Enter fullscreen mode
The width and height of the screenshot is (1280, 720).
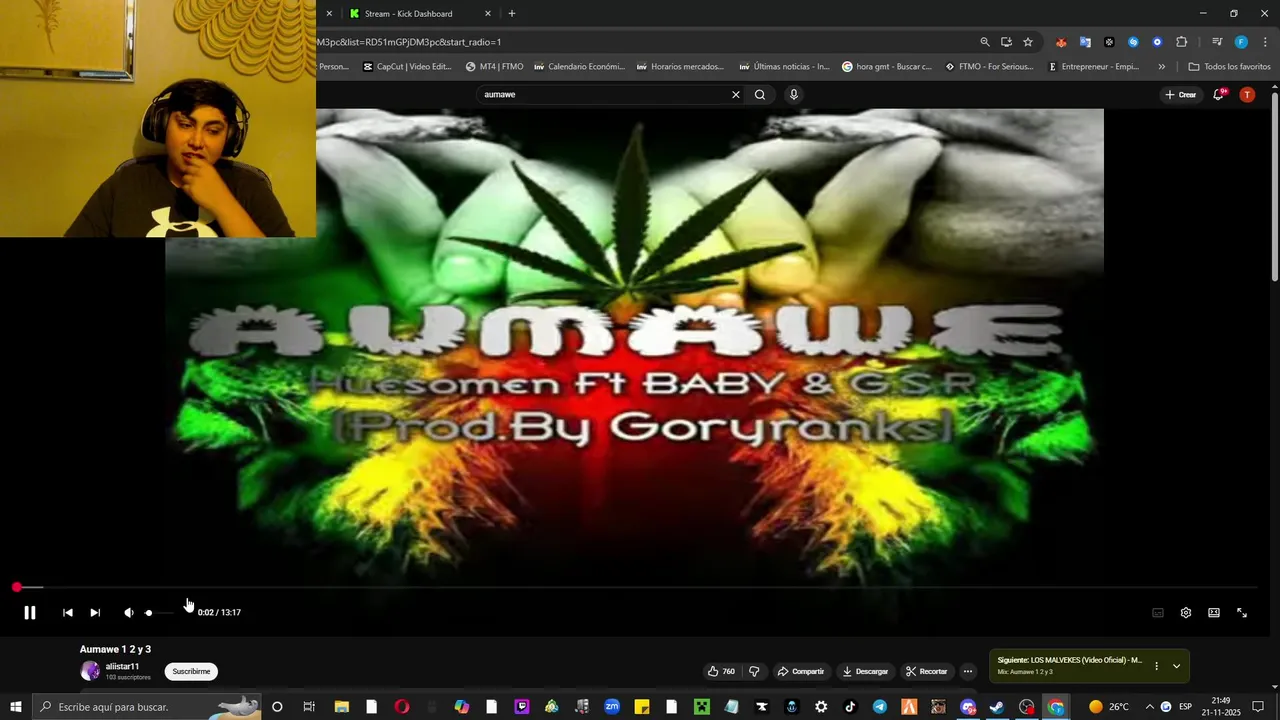click(x=1242, y=613)
